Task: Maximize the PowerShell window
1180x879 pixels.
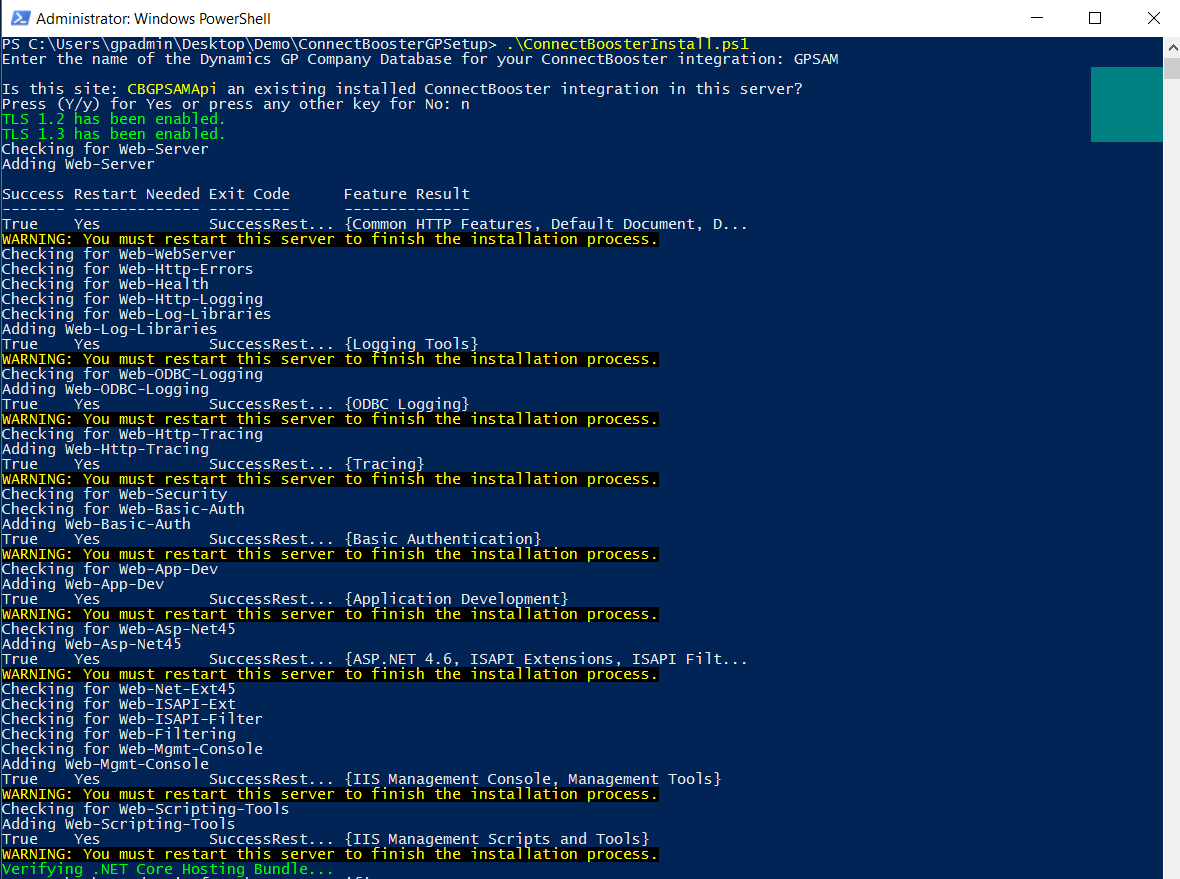Action: pos(1095,18)
